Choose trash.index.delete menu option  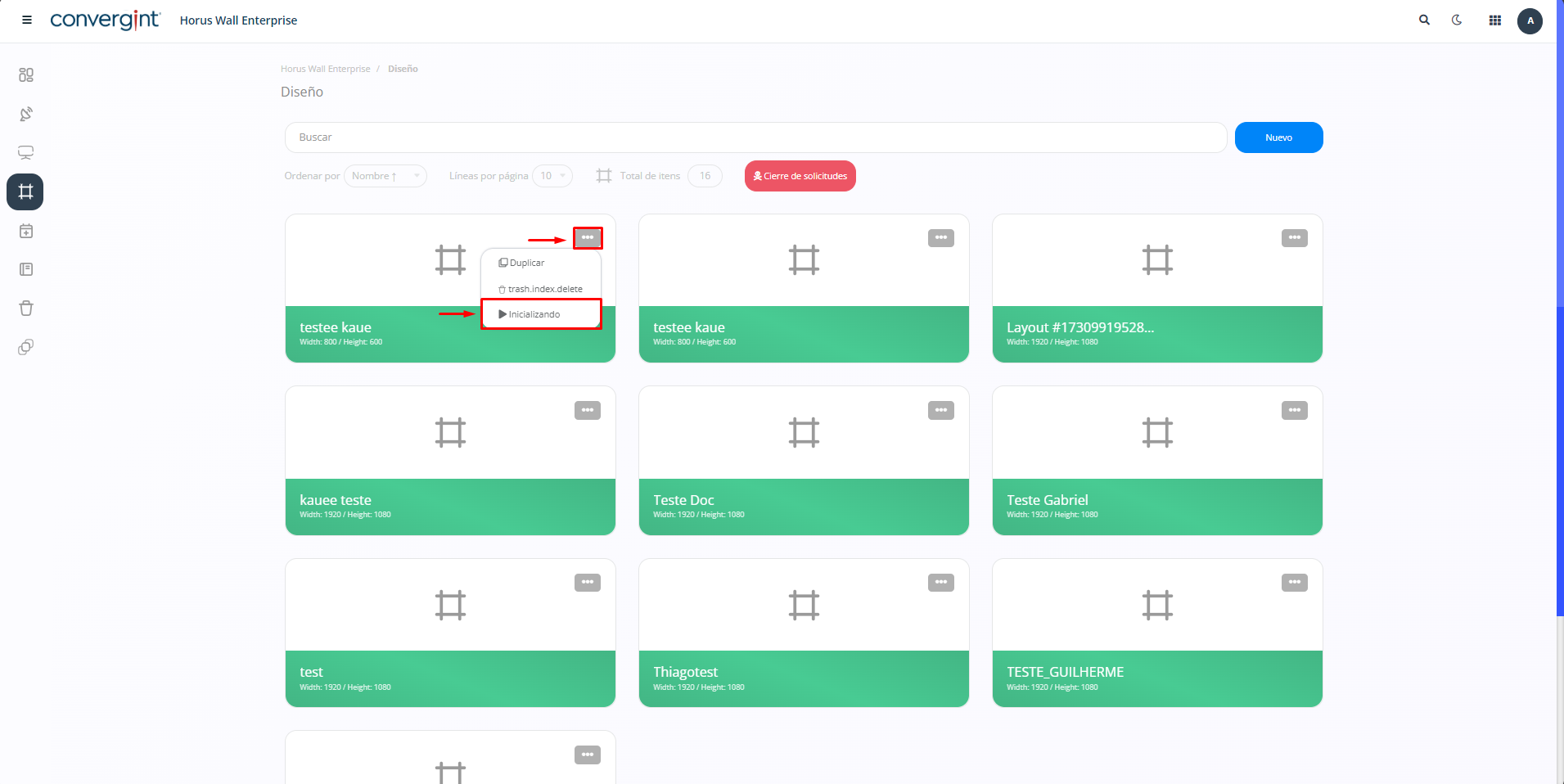(544, 289)
